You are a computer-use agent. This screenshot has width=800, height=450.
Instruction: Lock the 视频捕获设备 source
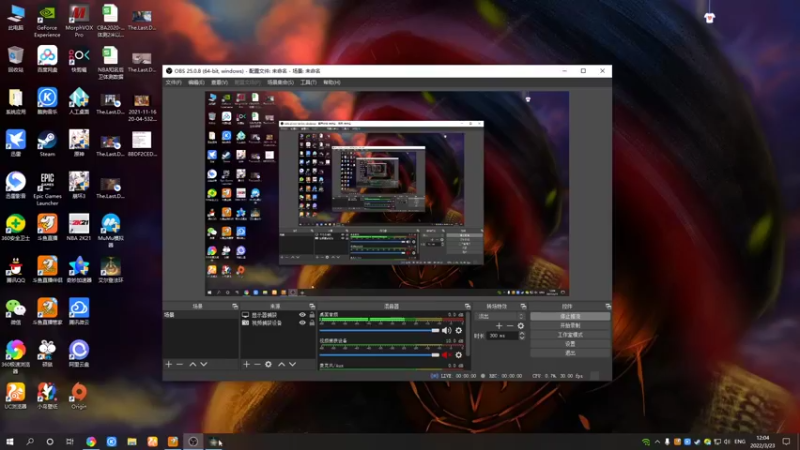pyautogui.click(x=312, y=323)
